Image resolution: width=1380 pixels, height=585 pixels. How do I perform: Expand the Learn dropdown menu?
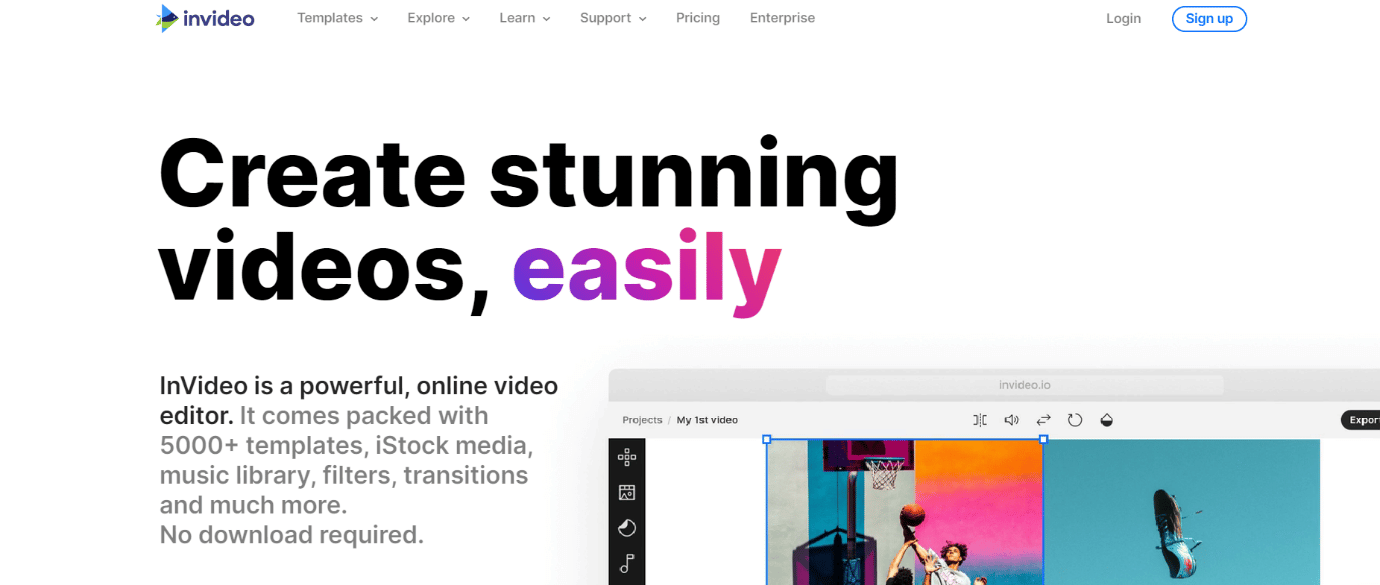click(x=525, y=18)
